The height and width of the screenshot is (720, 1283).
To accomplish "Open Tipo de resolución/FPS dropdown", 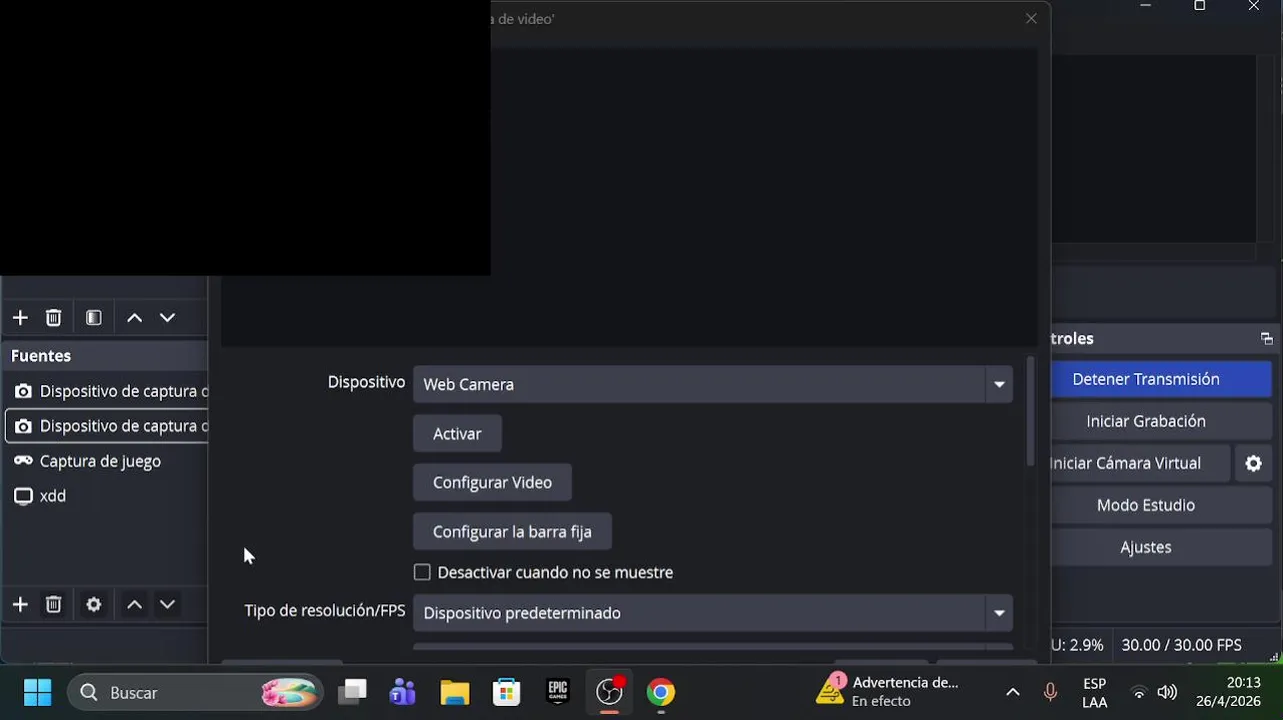I will click(713, 613).
